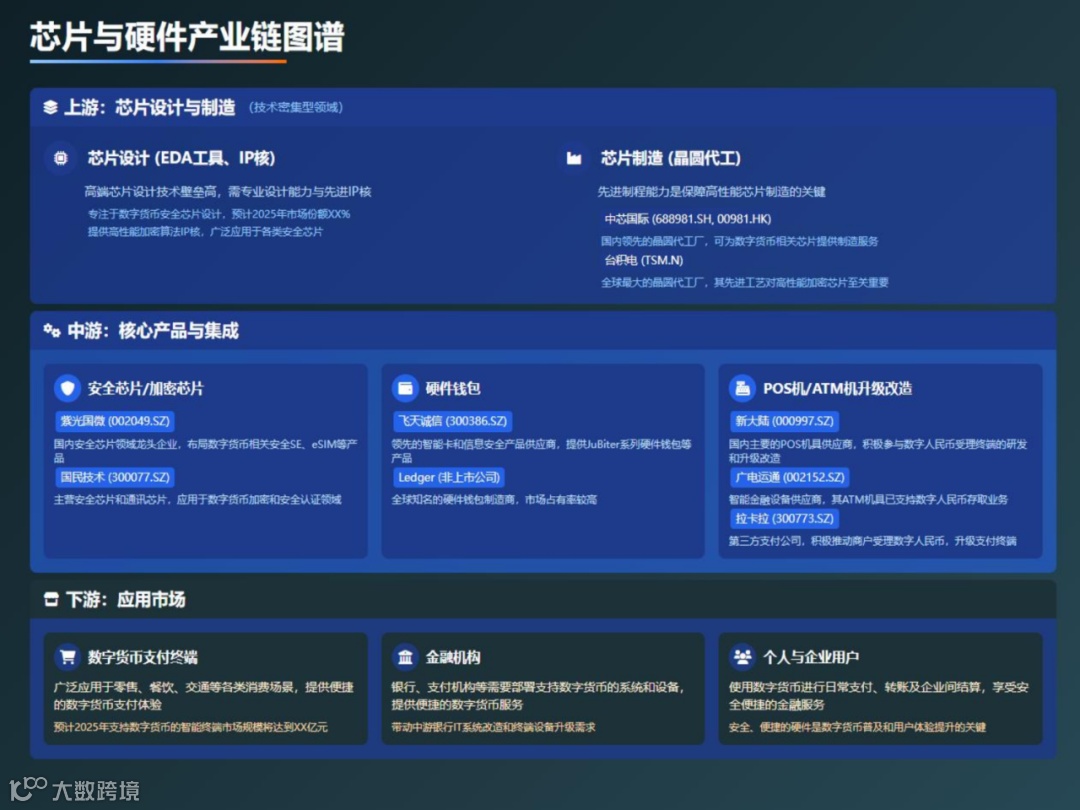
Task: Select the 新大陆 (000997.SZ) tag
Action: 785,421
